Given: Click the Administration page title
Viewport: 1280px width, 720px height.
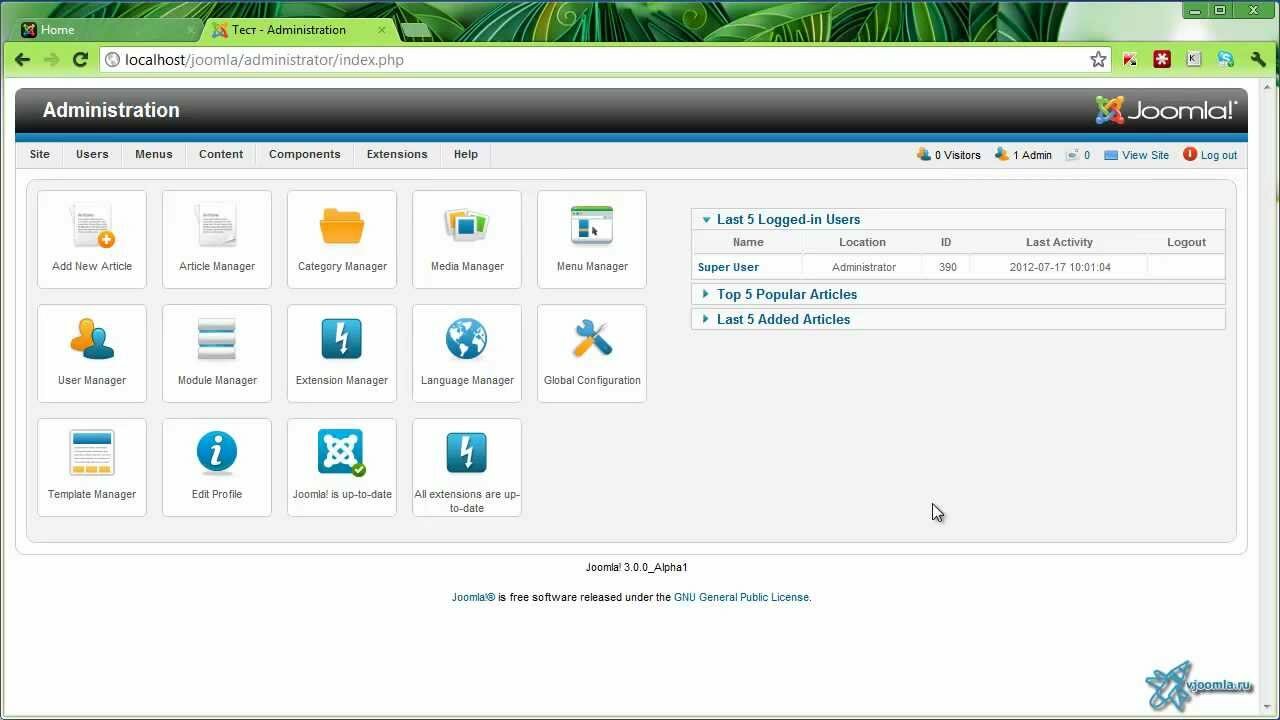Looking at the screenshot, I should pos(111,110).
